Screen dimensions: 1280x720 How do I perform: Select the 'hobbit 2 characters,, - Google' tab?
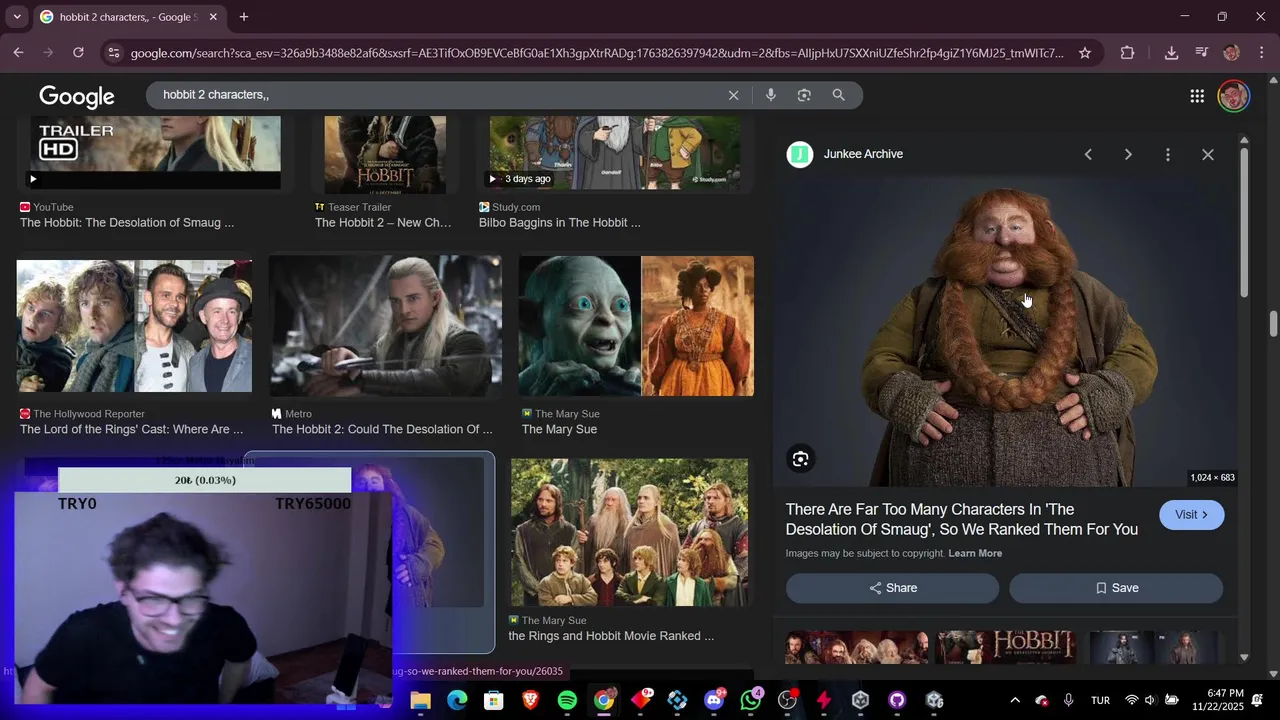(x=129, y=17)
